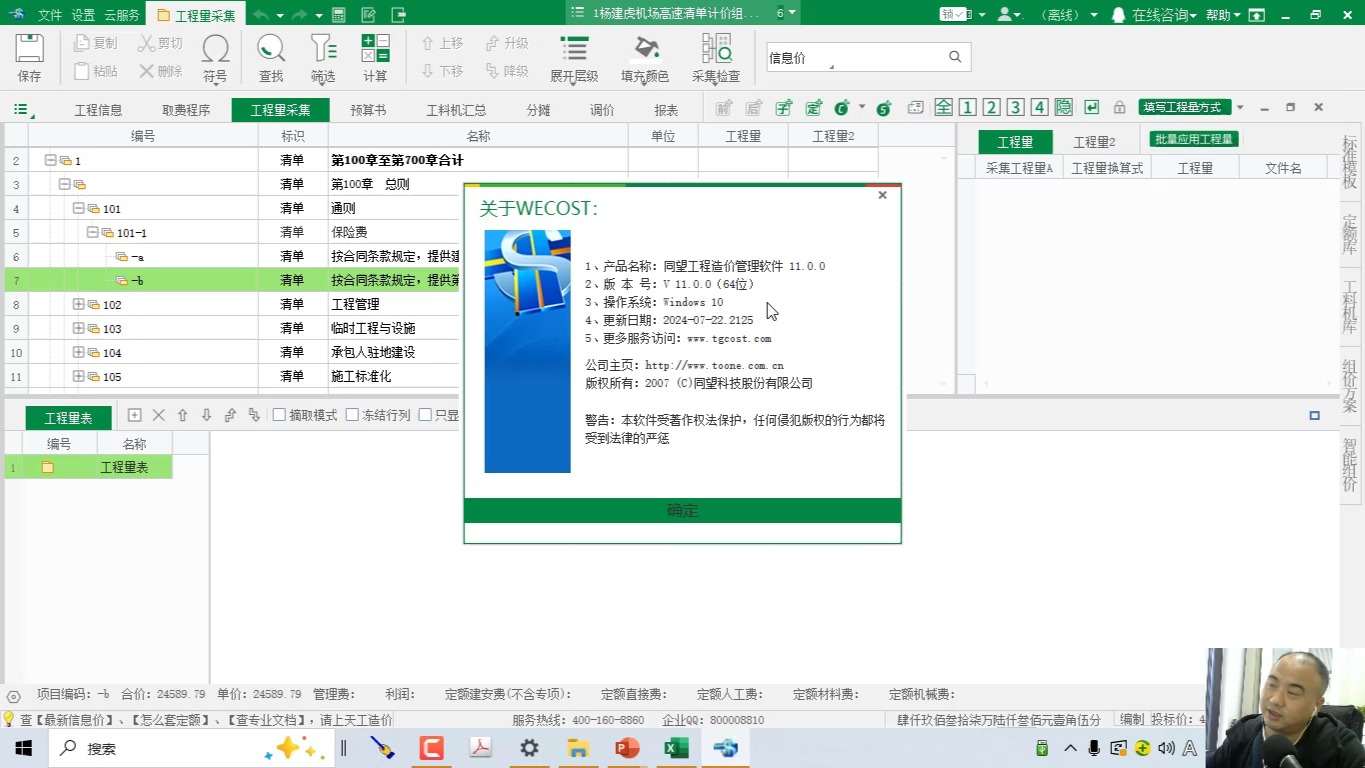This screenshot has height=768, width=1365.
Task: Switch to the 预算书 tab
Action: tap(368, 110)
